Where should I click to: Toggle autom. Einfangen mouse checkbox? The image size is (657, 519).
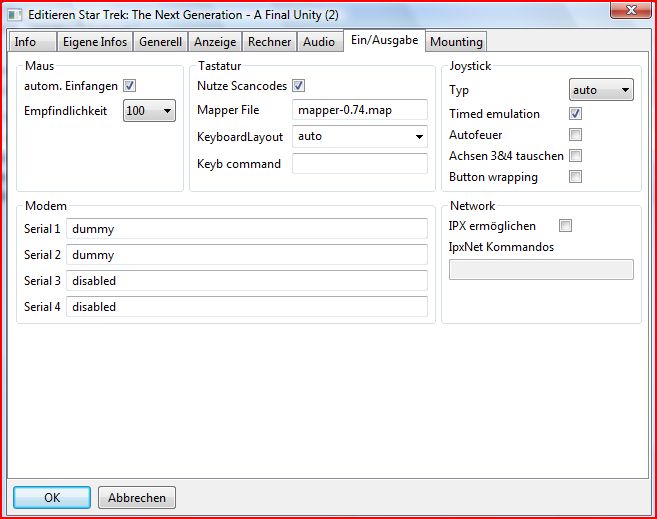click(129, 86)
